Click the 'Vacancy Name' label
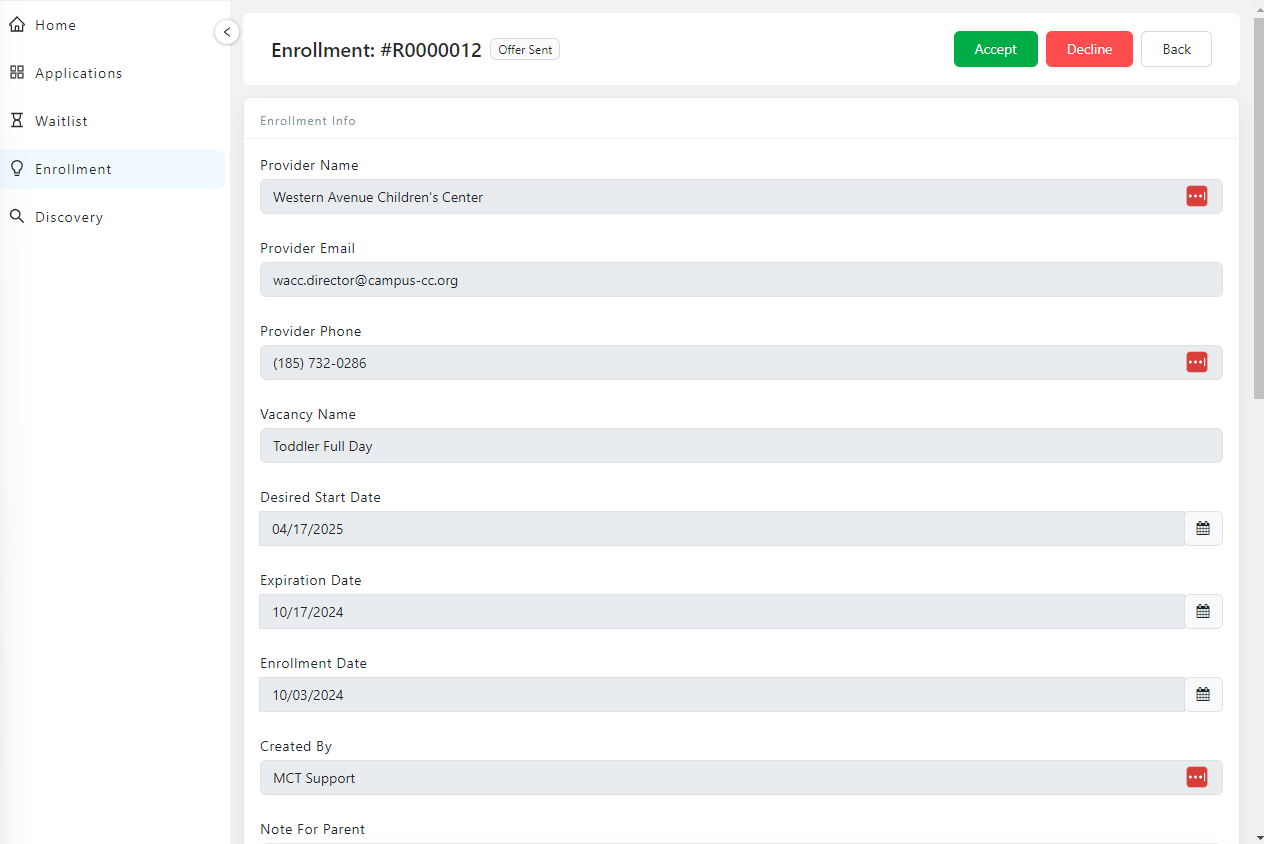 coord(308,414)
